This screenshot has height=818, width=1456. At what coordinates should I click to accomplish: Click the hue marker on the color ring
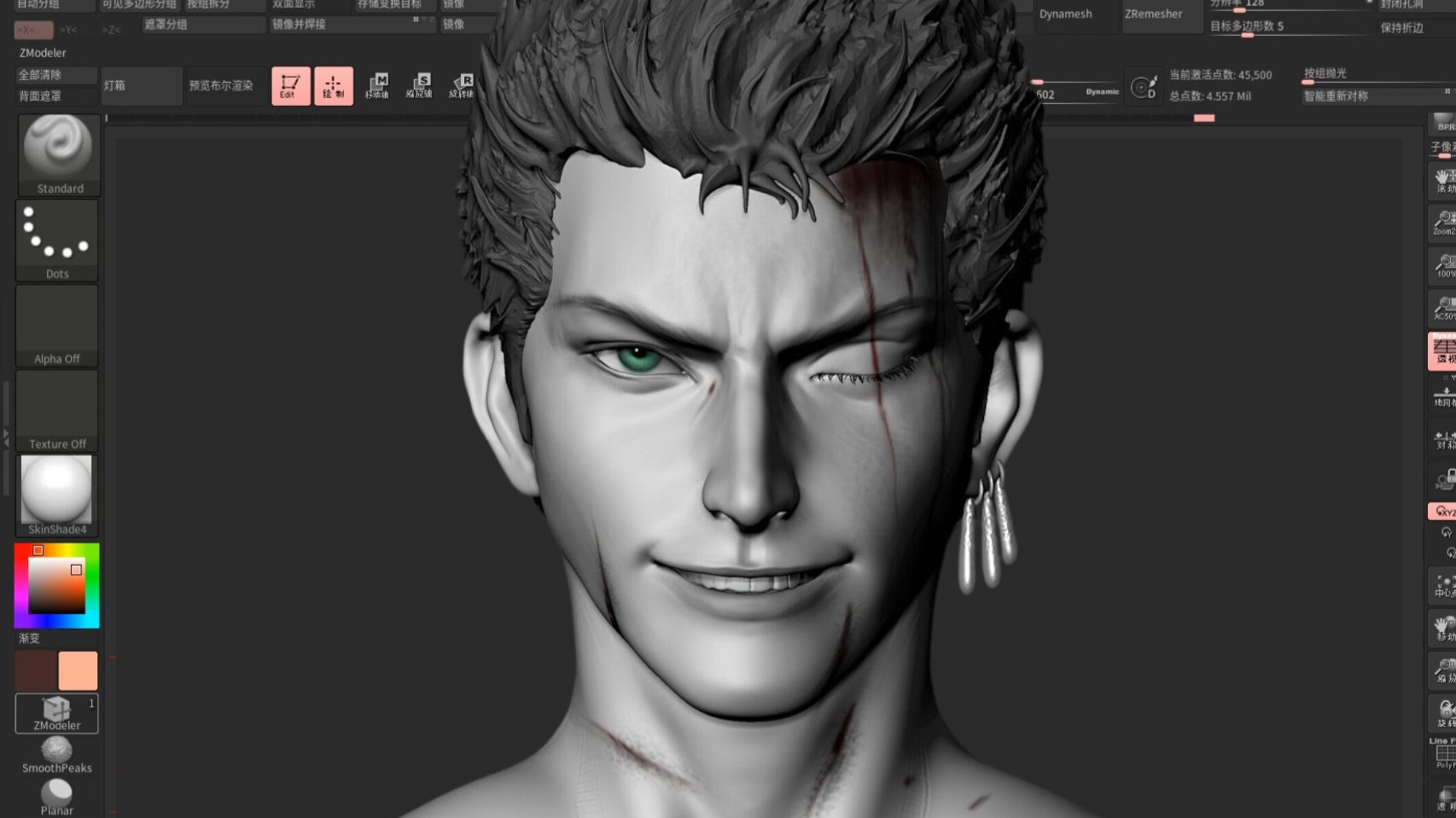click(x=38, y=551)
